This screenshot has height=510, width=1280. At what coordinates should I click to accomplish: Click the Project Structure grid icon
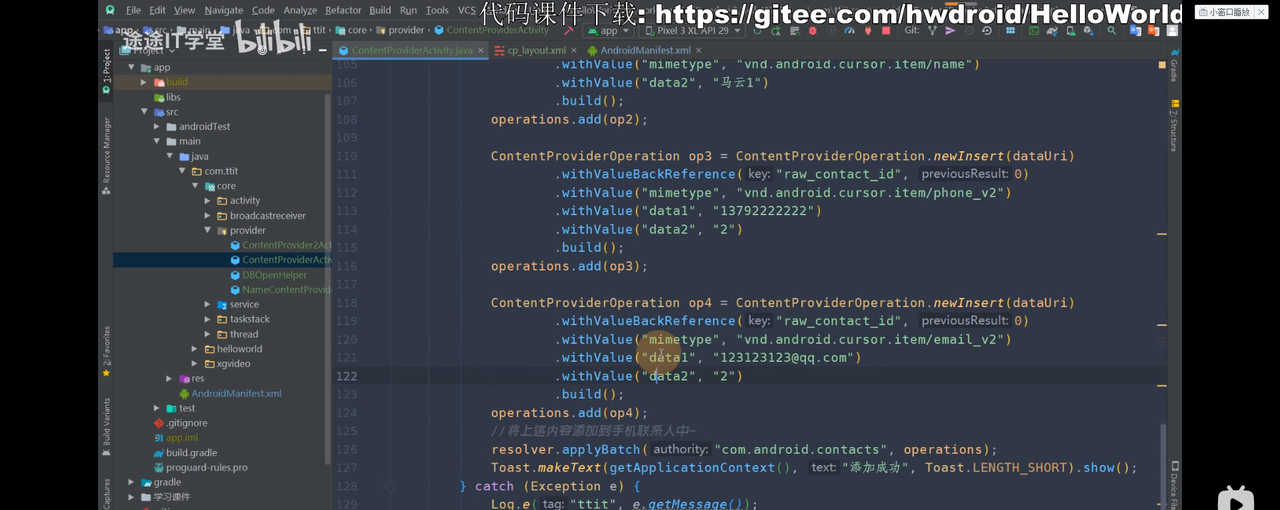pyautogui.click(x=1010, y=30)
